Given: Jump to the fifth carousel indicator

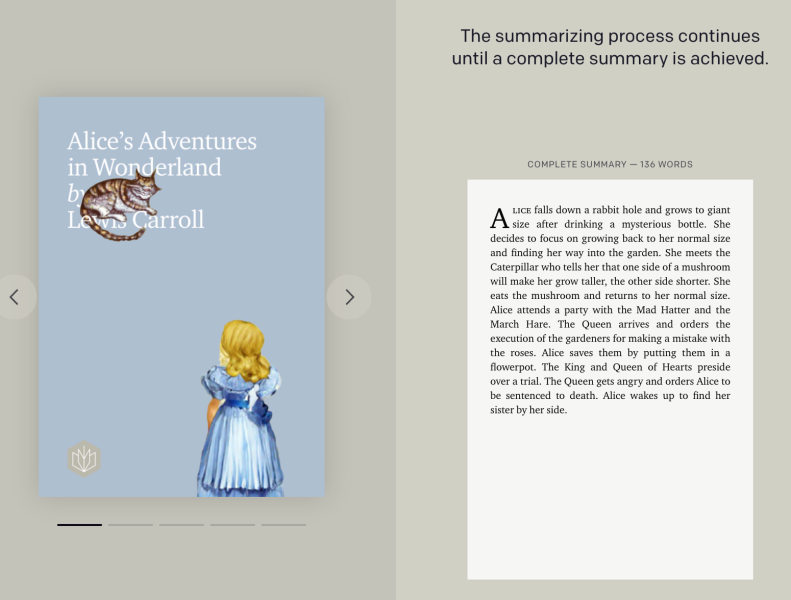Looking at the screenshot, I should (283, 524).
